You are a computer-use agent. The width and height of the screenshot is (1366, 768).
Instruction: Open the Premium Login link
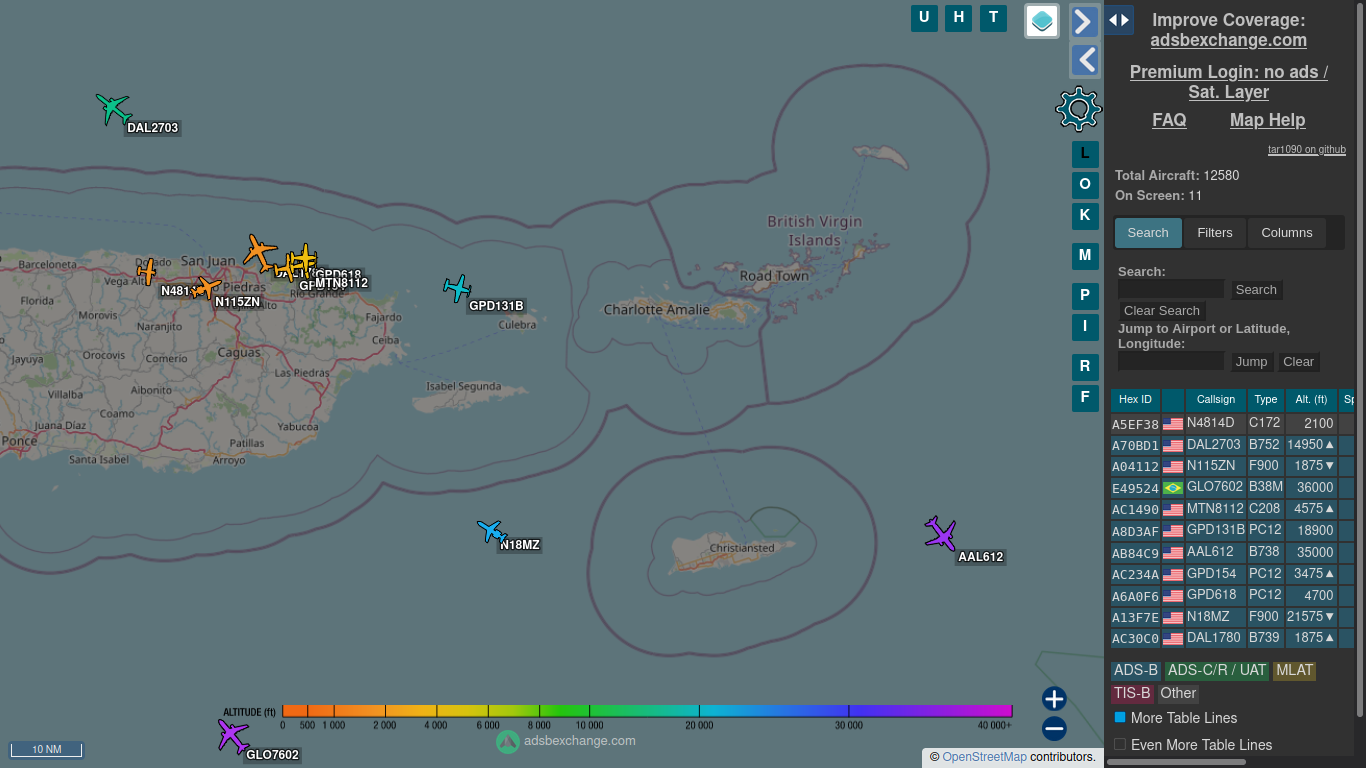pyautogui.click(x=1229, y=82)
